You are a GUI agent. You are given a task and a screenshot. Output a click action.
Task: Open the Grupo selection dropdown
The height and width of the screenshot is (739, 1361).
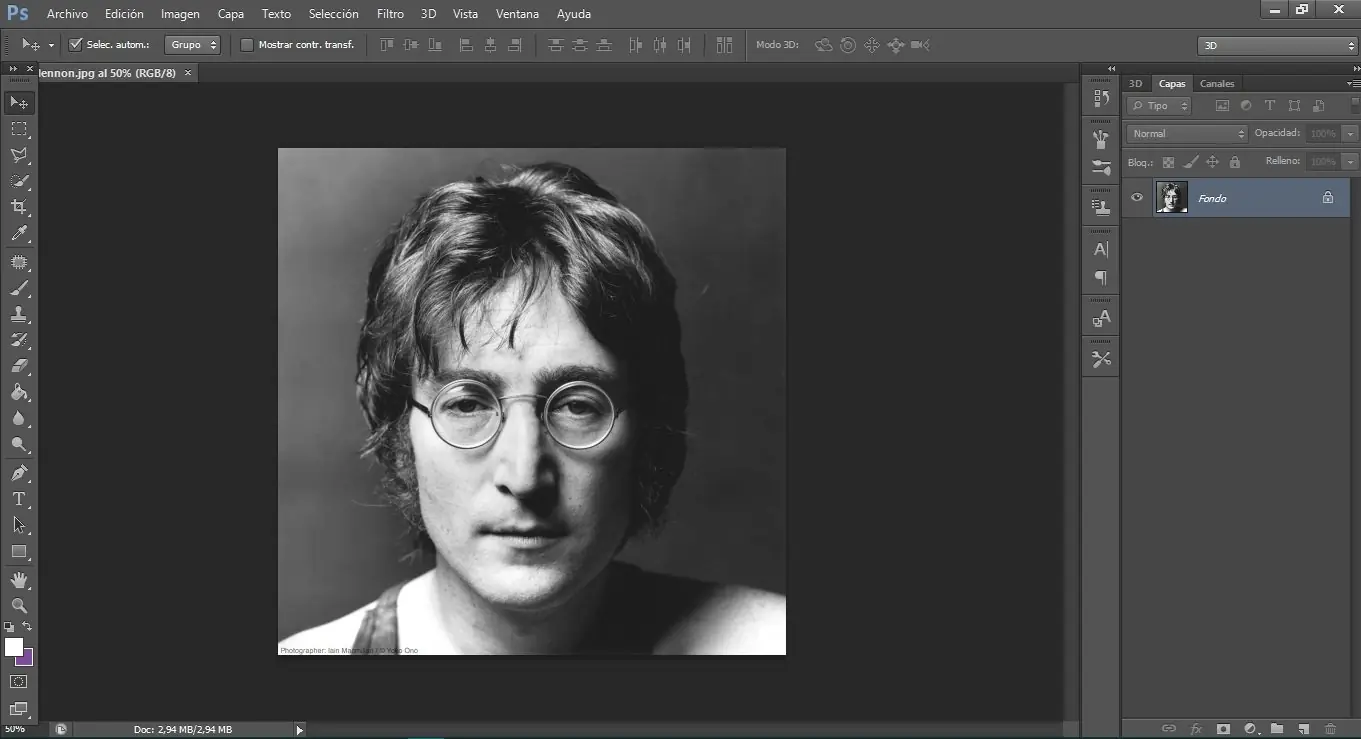[192, 44]
